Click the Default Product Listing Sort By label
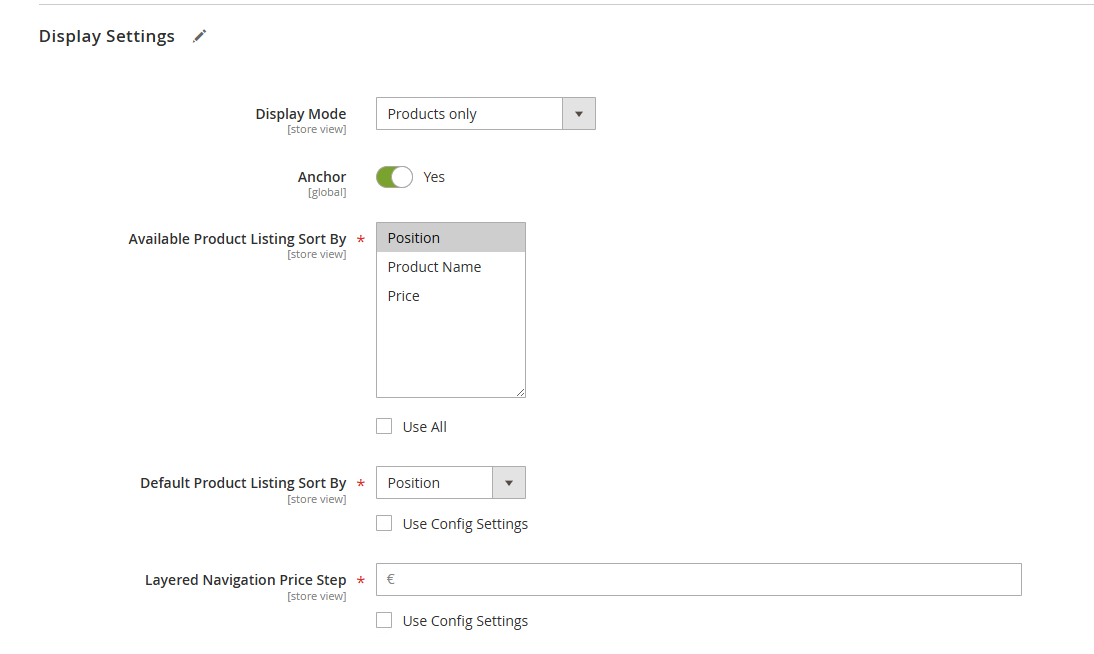 243,483
